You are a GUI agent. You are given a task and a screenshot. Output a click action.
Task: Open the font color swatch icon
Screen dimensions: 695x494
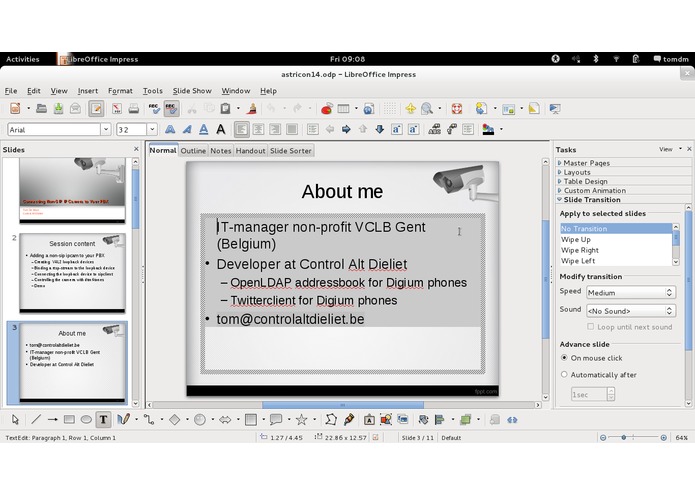(x=488, y=129)
